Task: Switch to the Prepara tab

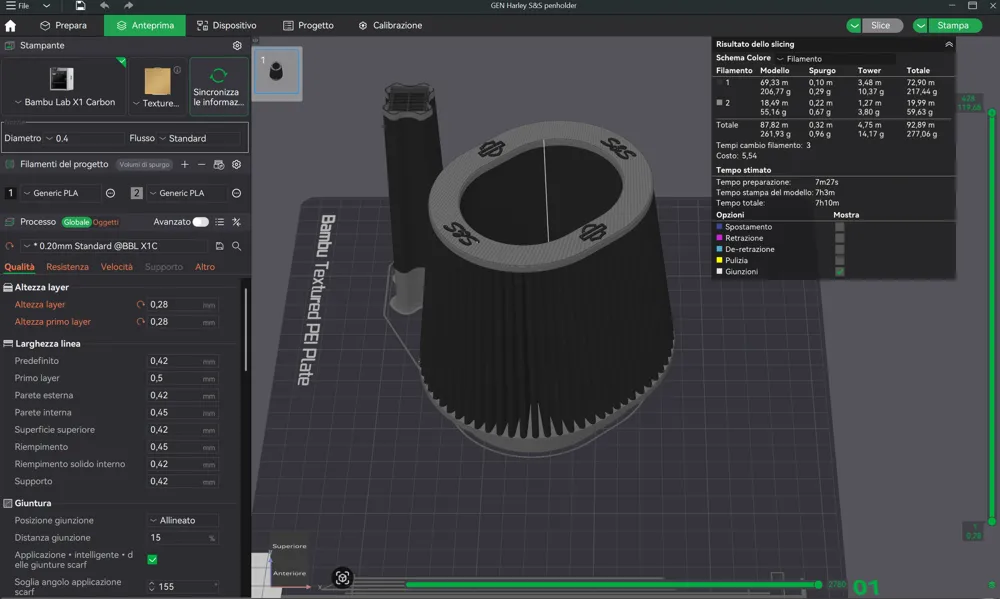Action: pos(63,26)
